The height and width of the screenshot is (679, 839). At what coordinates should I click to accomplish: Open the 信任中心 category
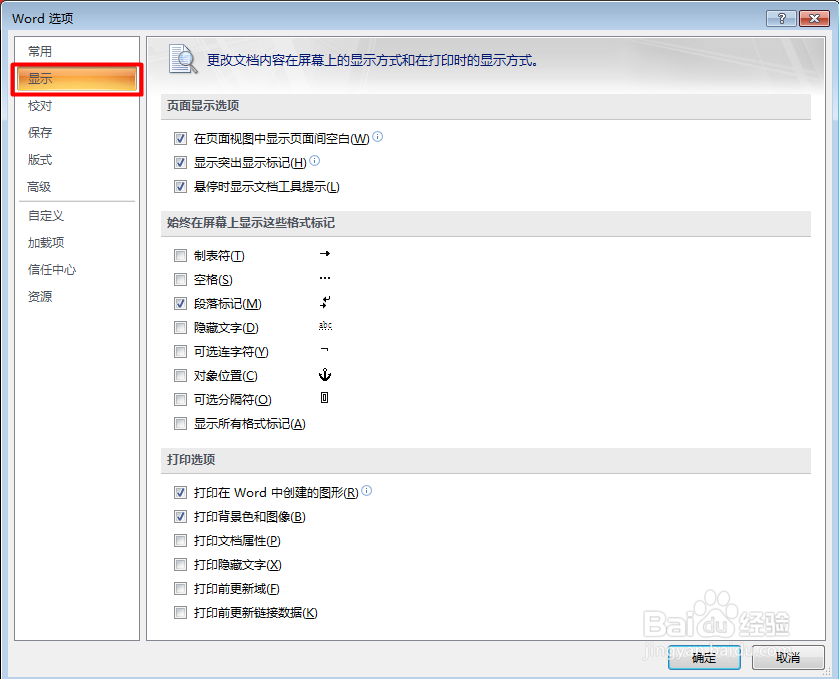[x=77, y=270]
